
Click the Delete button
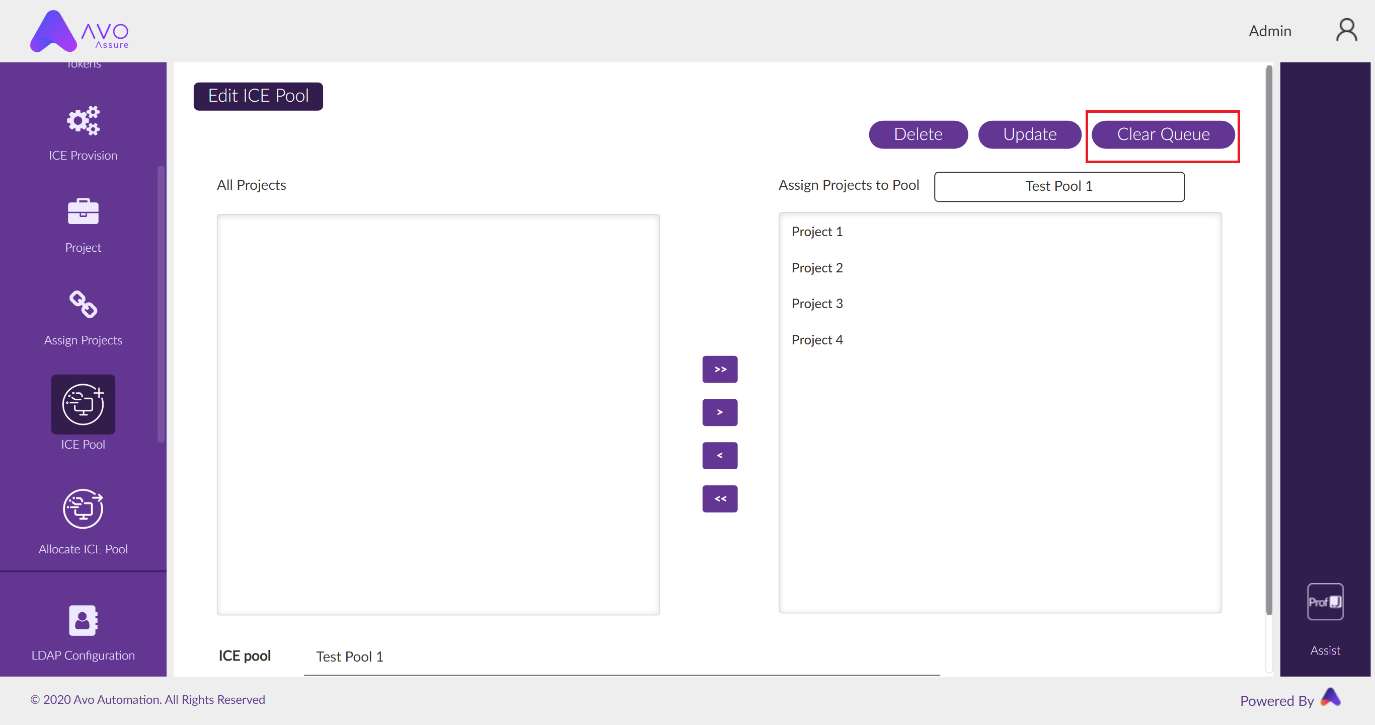coord(918,134)
